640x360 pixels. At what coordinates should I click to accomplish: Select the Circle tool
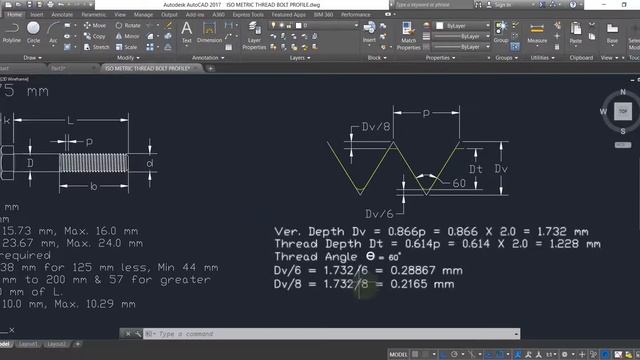(x=33, y=33)
